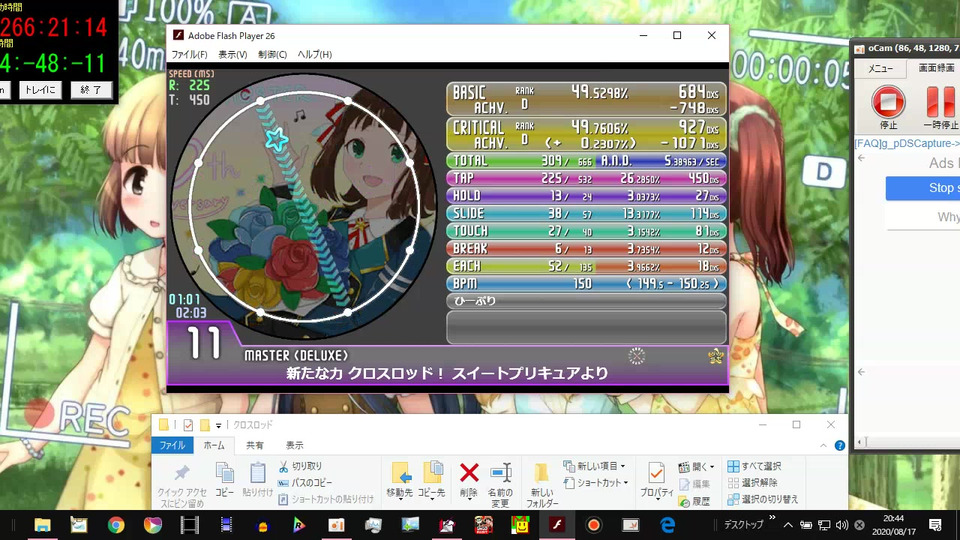Click パスのコピー in Explorer ribbon
The image size is (960, 540).
(305, 483)
